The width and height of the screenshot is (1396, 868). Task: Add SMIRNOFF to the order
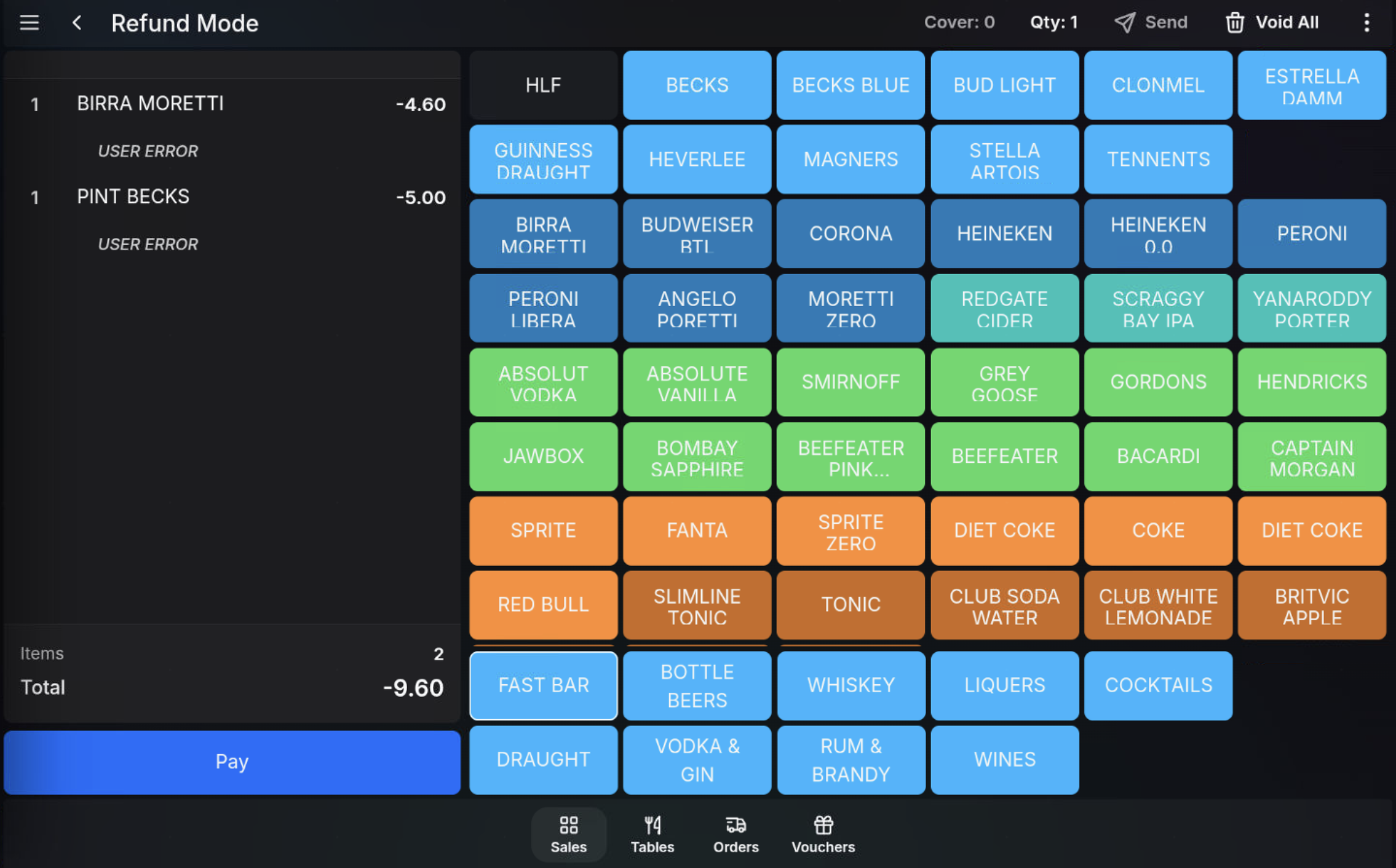click(x=851, y=382)
